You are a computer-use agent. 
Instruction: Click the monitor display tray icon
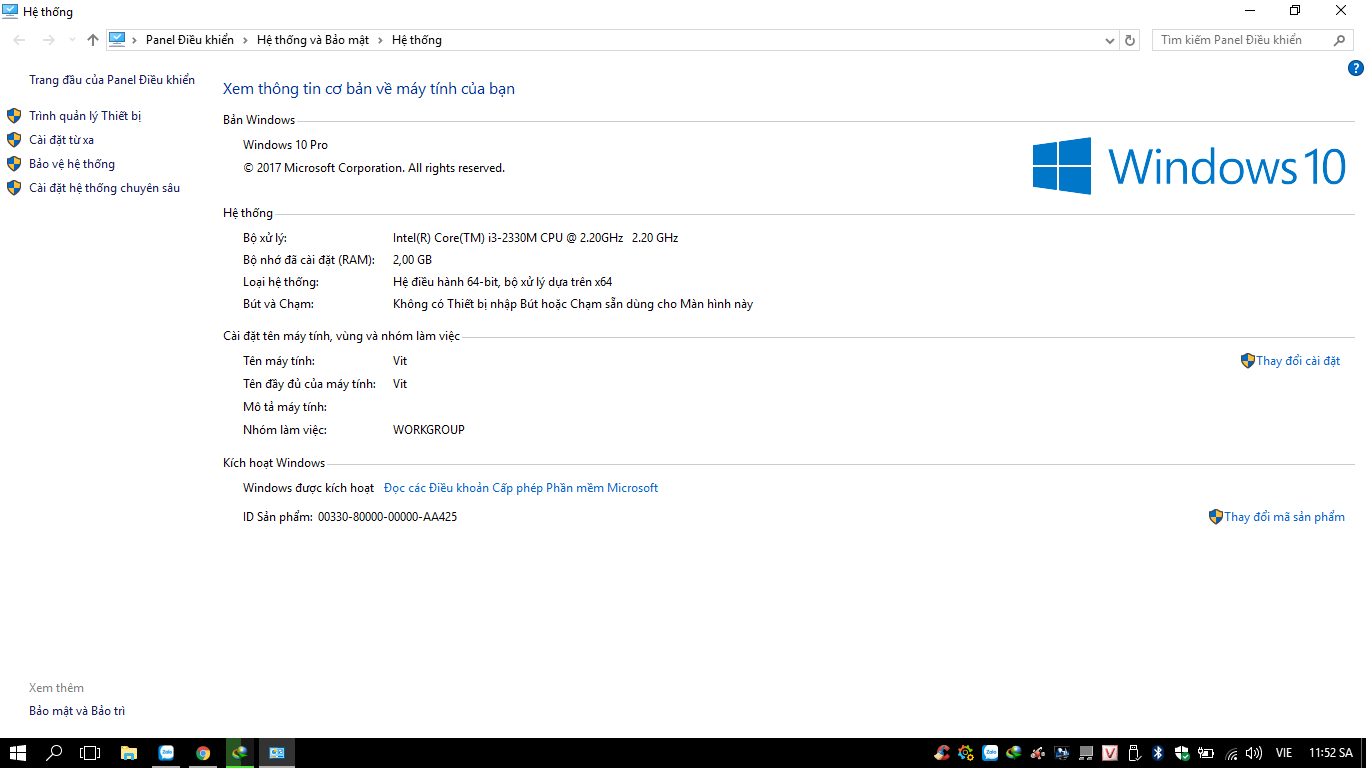coord(1062,753)
